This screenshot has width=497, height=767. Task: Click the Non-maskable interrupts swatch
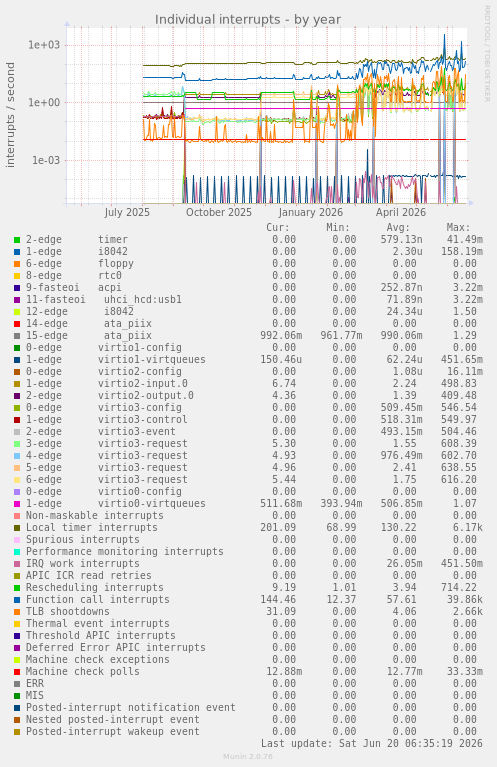[x=17, y=516]
